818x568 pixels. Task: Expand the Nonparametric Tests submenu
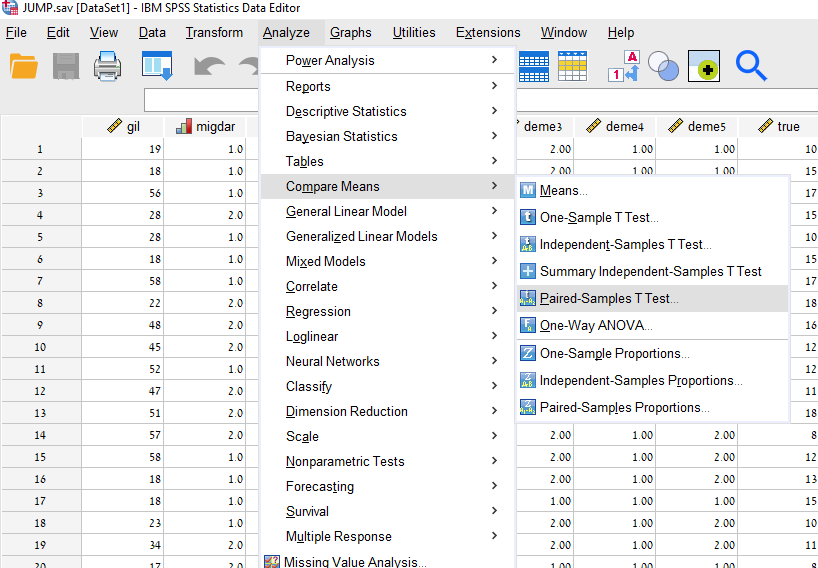coord(345,461)
